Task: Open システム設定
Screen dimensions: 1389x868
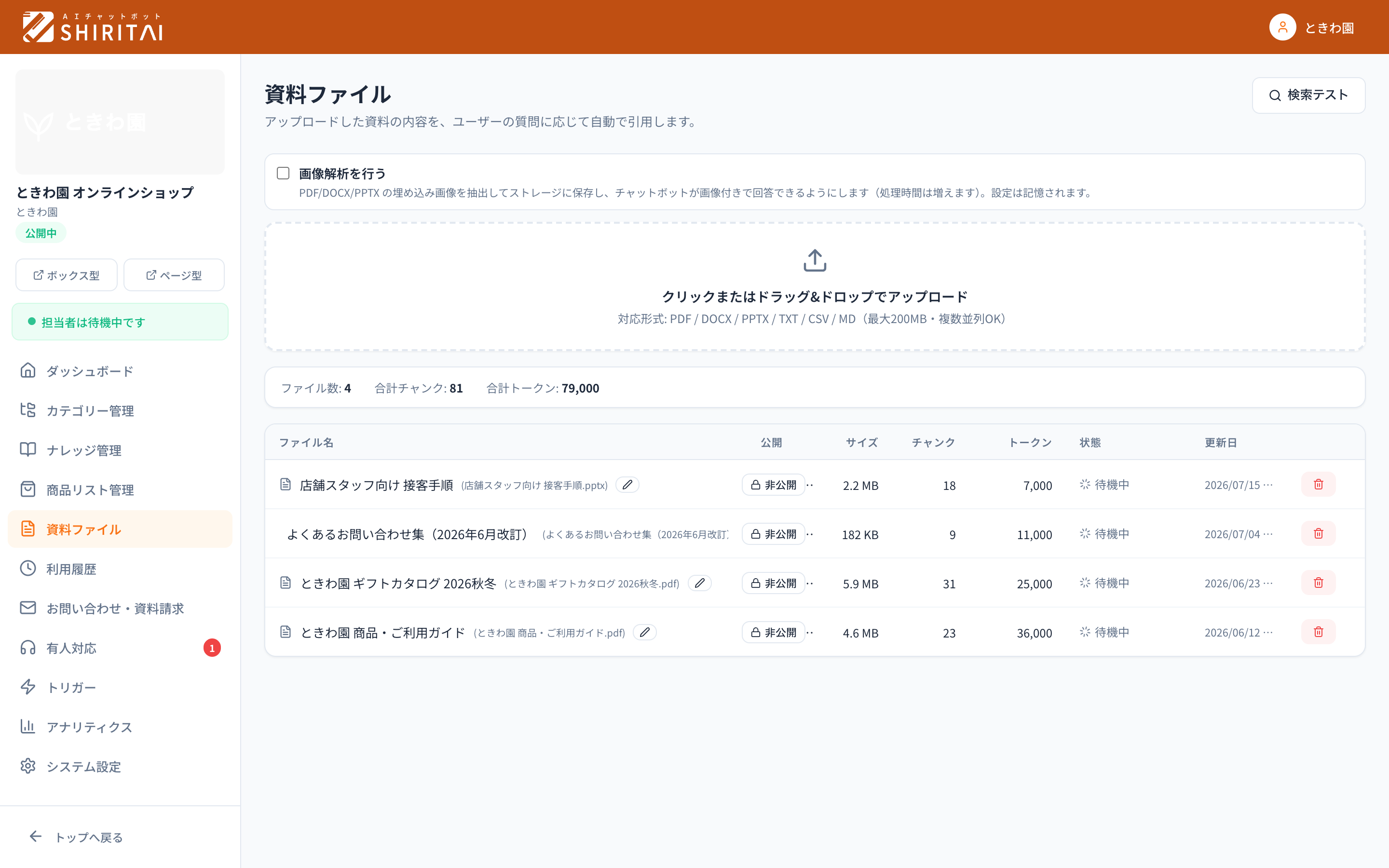Action: [x=120, y=766]
